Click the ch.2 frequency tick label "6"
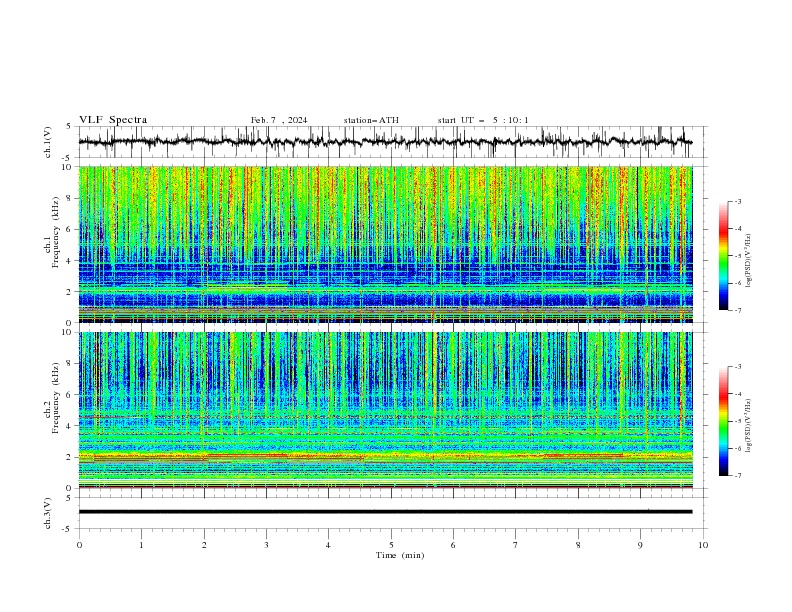 tap(70, 395)
